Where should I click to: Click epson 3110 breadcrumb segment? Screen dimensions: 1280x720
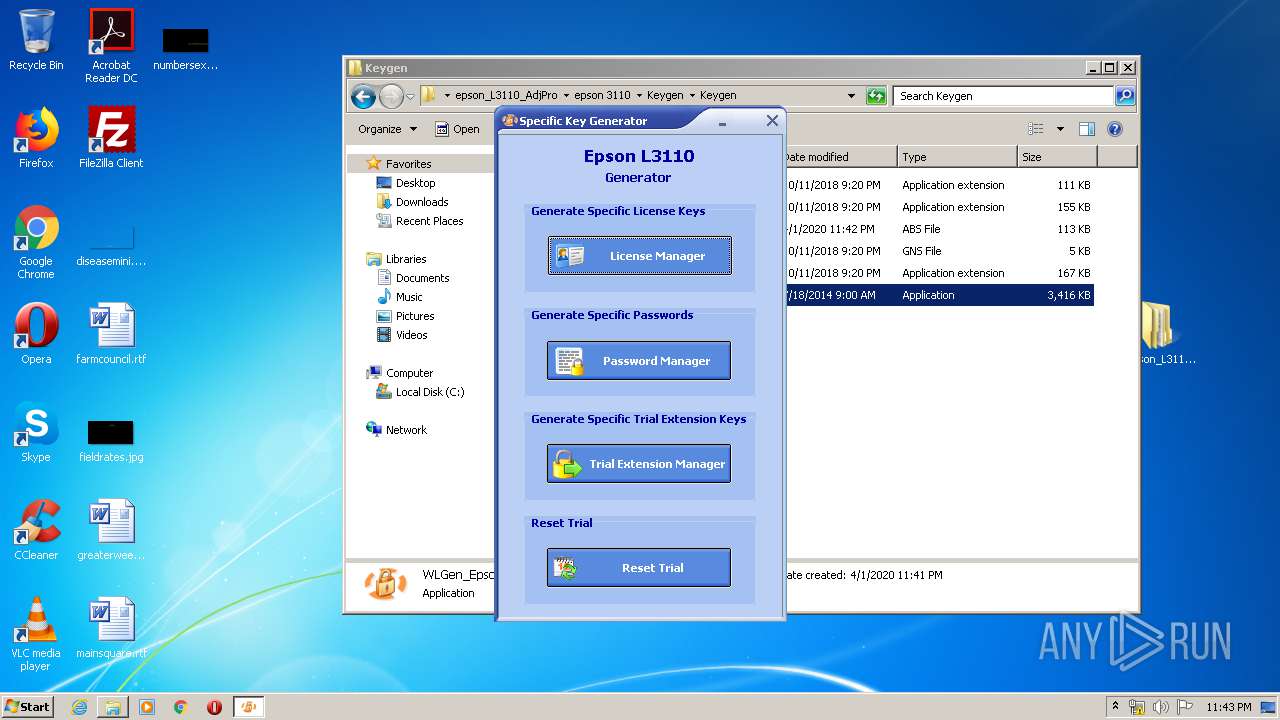click(x=602, y=96)
